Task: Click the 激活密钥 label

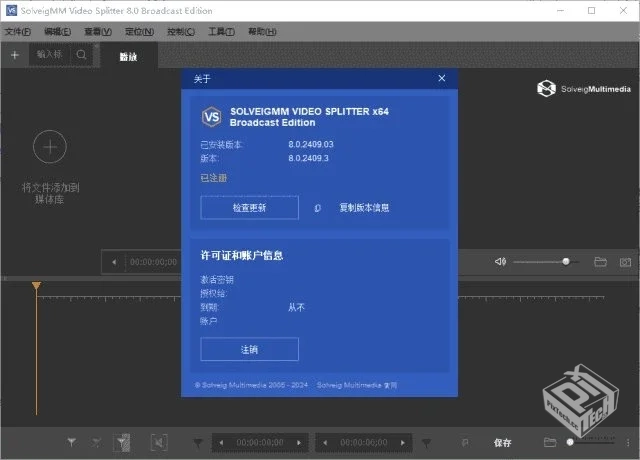Action: tap(217, 280)
